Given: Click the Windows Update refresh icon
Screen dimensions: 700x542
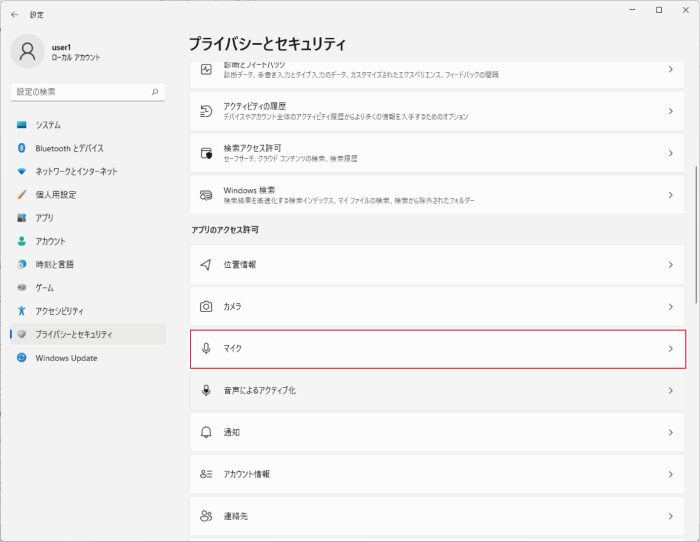Looking at the screenshot, I should pos(21,358).
